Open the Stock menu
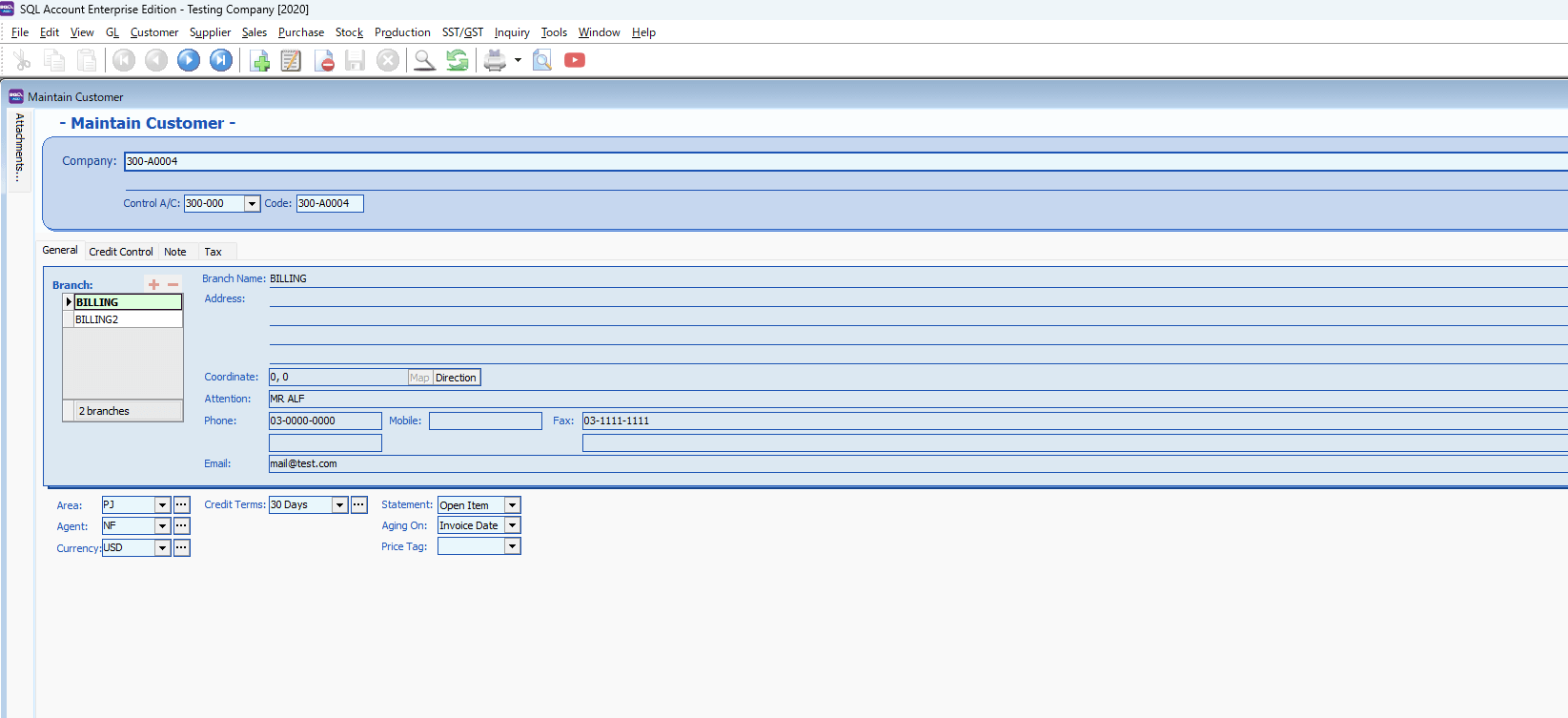The image size is (1568, 718). [349, 32]
